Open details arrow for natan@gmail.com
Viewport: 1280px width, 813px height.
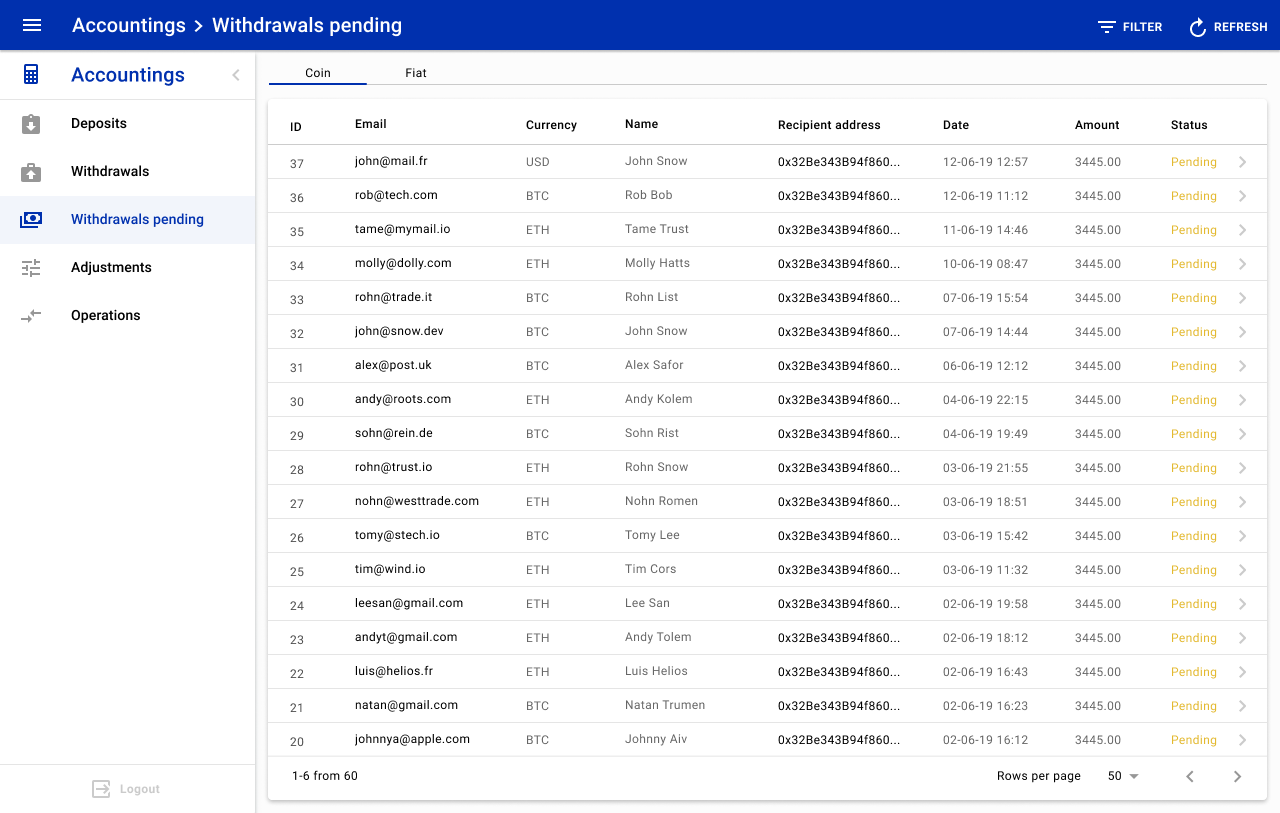pyautogui.click(x=1243, y=706)
